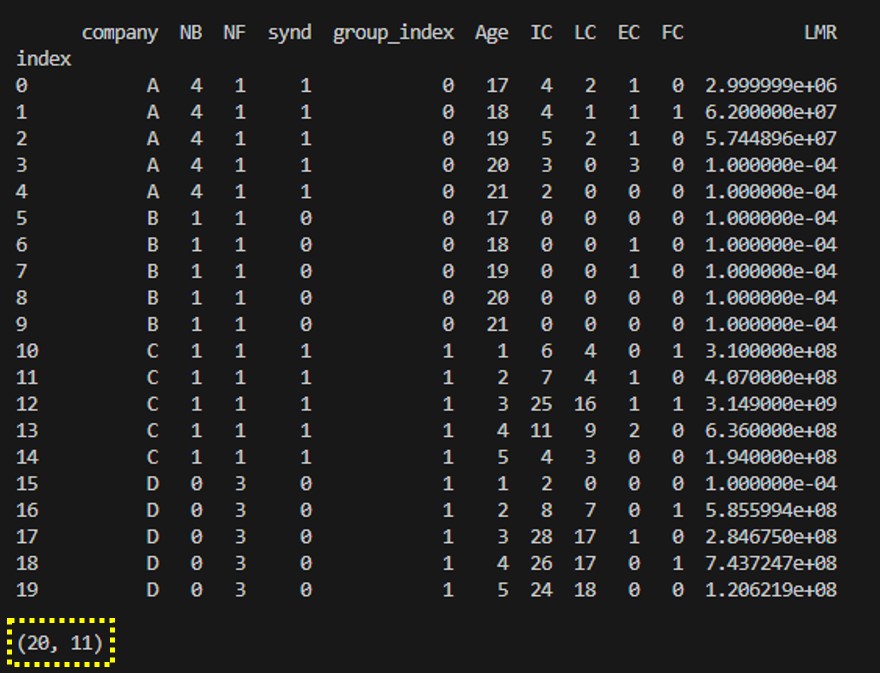The image size is (880, 673).
Task: Click company value D in row 17
Action: [x=153, y=537]
